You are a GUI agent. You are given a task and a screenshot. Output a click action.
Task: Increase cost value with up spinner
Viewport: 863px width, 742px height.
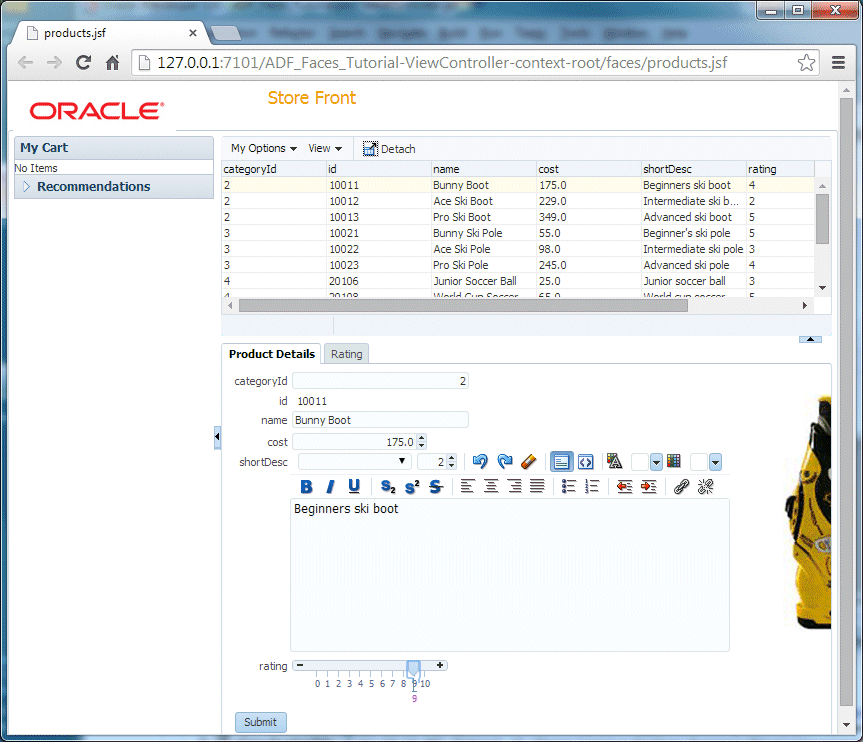coord(422,438)
